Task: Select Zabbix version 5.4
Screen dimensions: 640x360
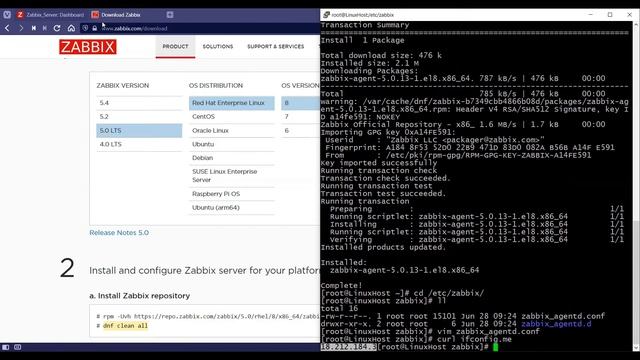Action: (139, 103)
